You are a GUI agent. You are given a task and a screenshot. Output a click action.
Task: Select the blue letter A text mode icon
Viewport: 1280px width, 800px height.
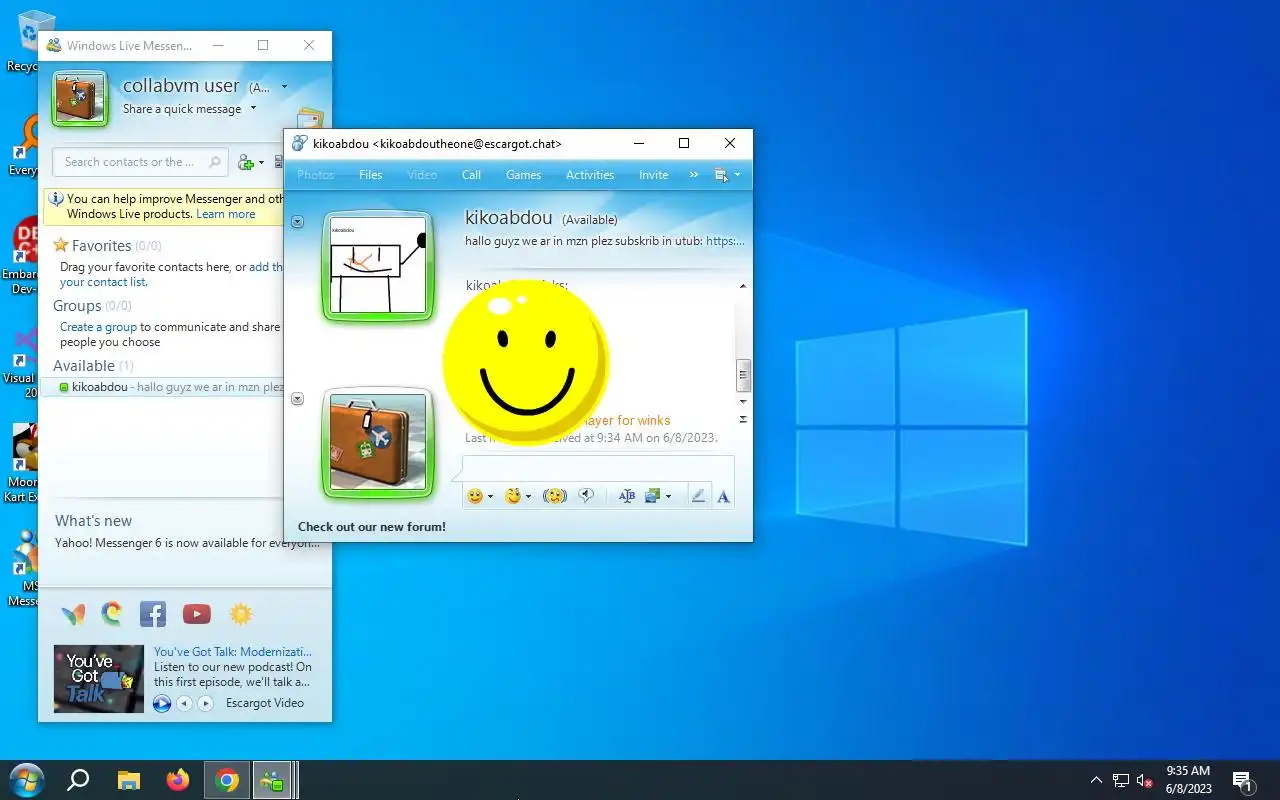pos(723,496)
